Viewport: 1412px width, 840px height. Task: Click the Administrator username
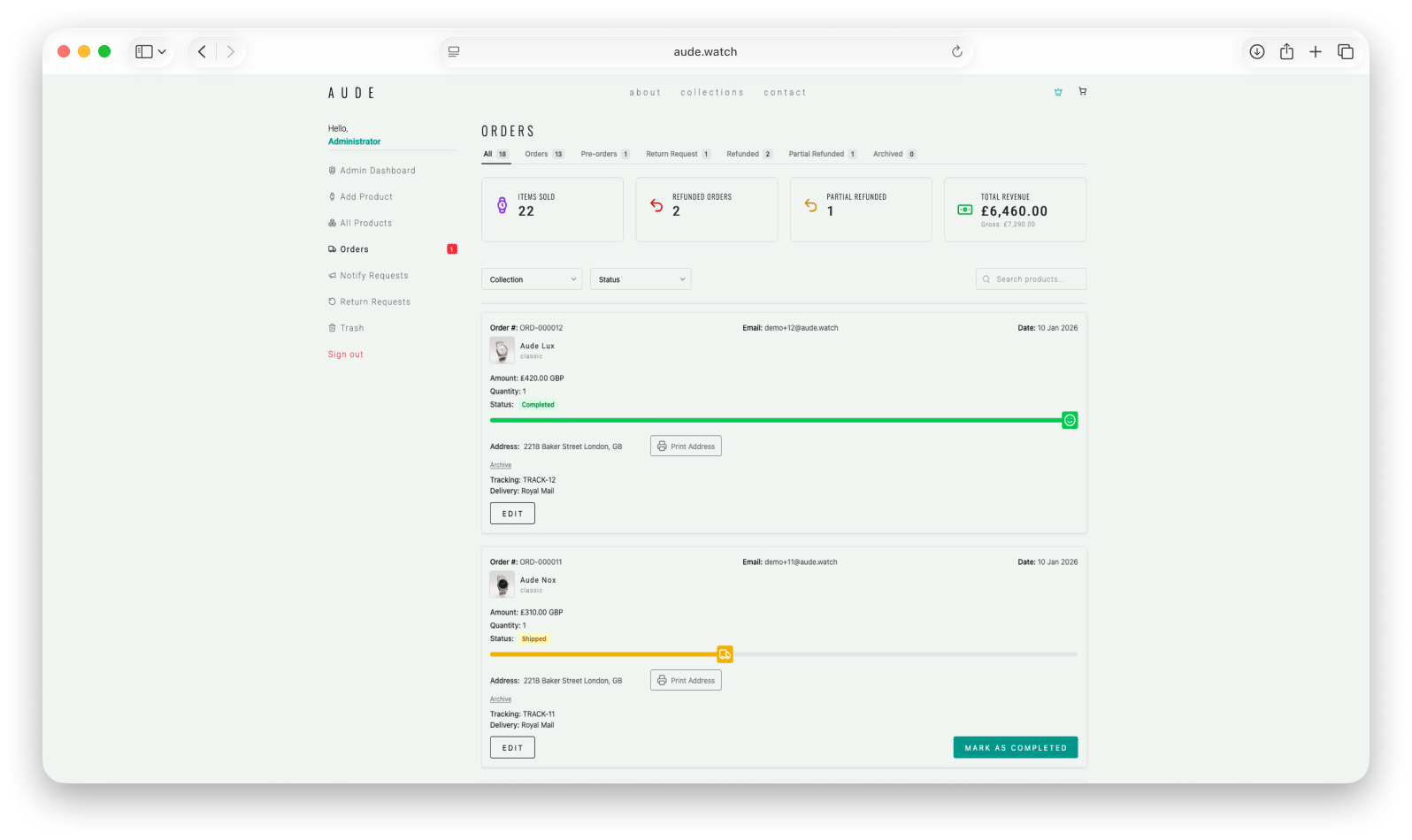(x=354, y=141)
